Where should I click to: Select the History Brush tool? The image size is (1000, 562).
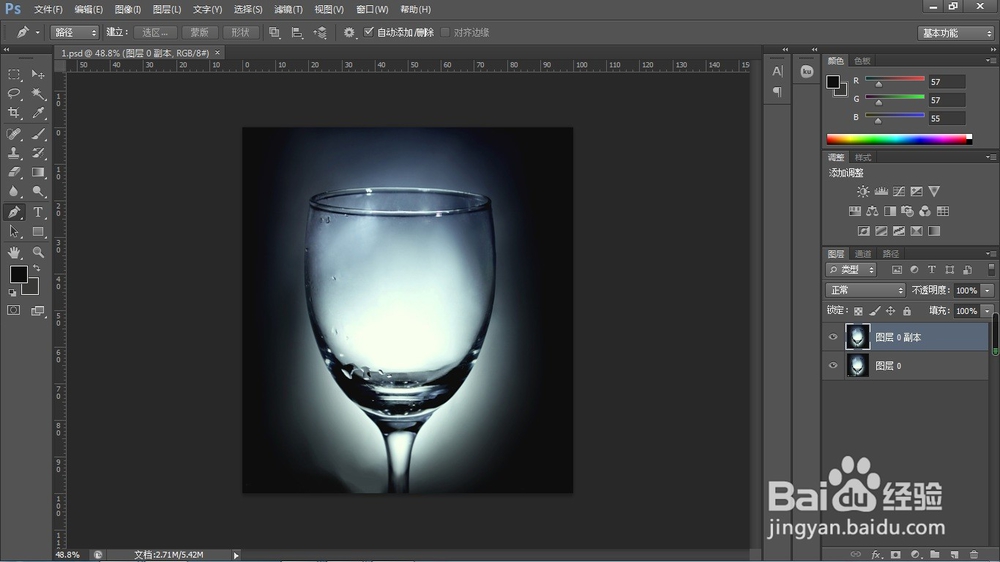coord(38,153)
